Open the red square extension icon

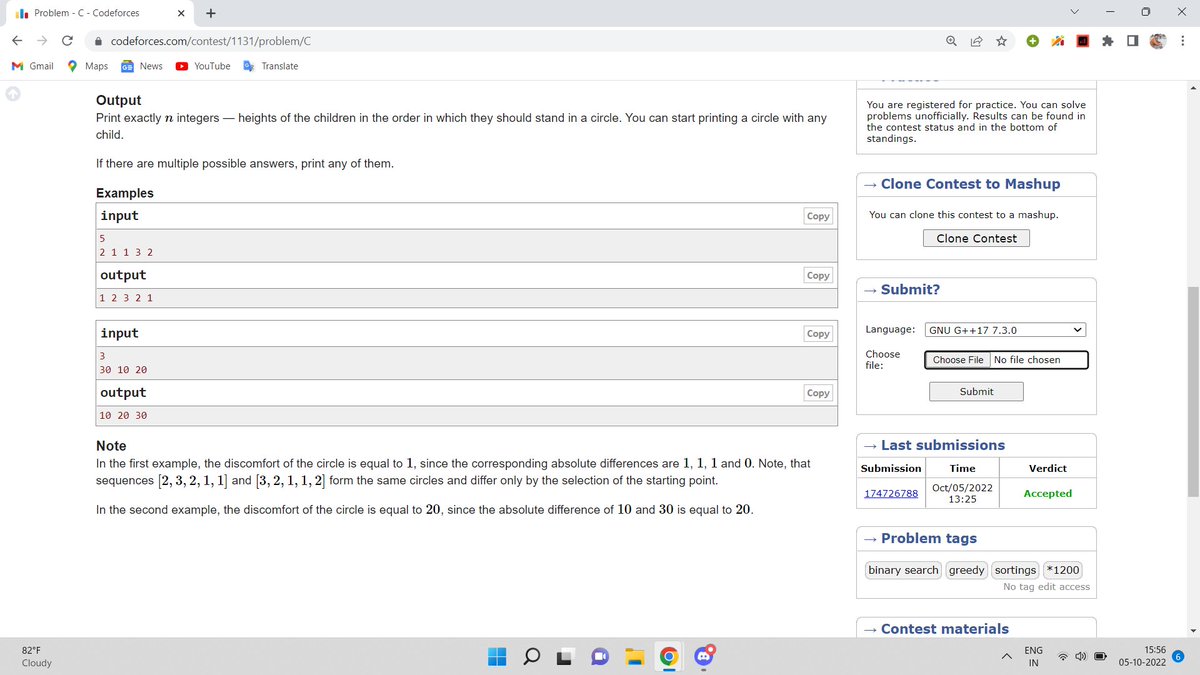pyautogui.click(x=1082, y=40)
